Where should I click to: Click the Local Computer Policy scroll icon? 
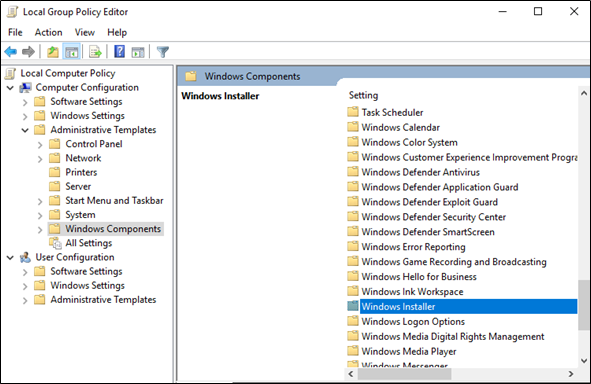coord(10,73)
